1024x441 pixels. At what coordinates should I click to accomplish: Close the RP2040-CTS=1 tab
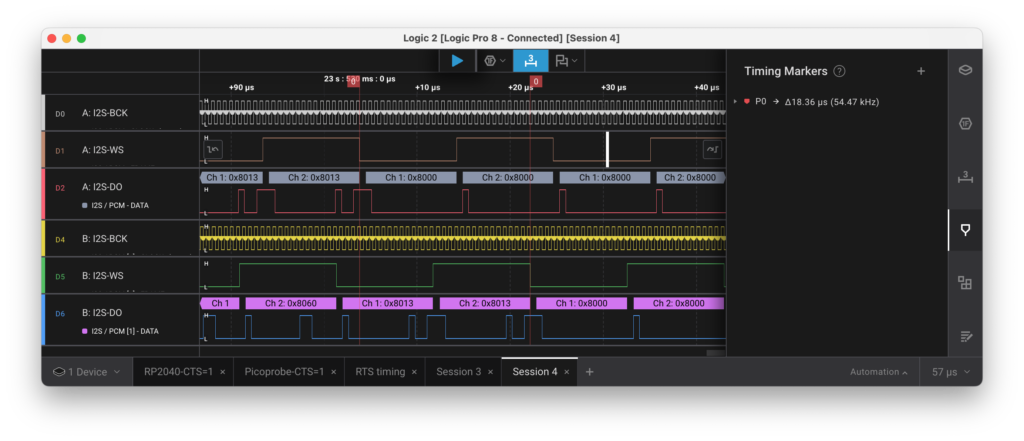pyautogui.click(x=223, y=372)
